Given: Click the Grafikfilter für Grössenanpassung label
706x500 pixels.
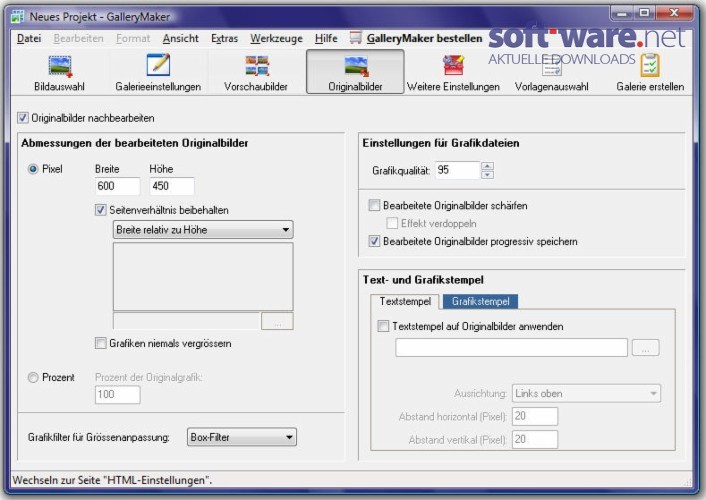Looking at the screenshot, I should click(99, 437).
